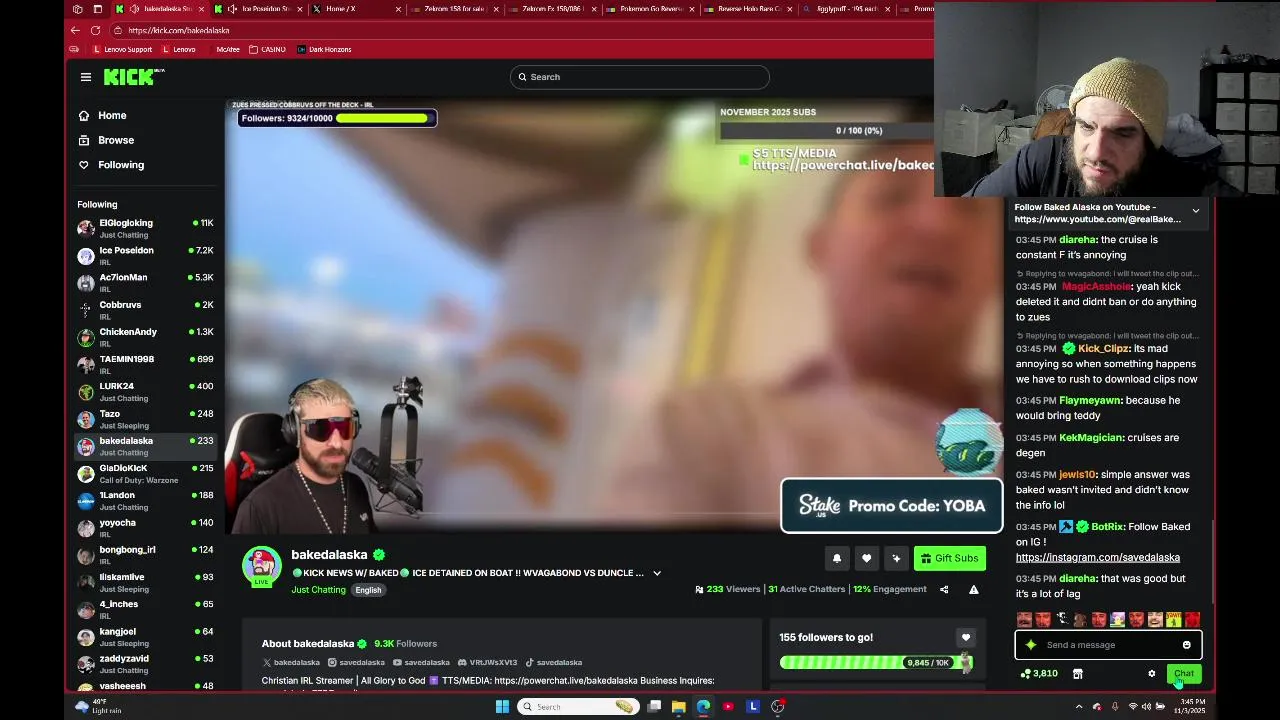Switch to Ice Poseidon browser tab

click(260, 9)
